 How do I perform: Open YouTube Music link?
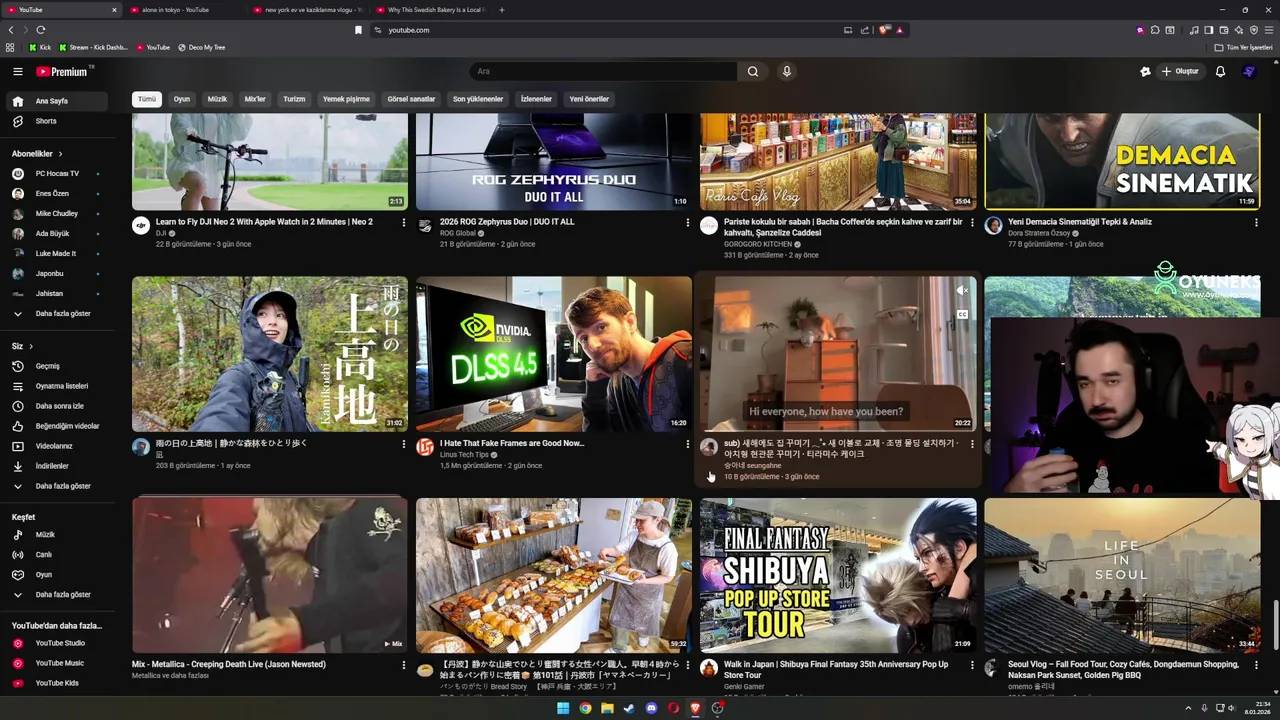coord(58,663)
